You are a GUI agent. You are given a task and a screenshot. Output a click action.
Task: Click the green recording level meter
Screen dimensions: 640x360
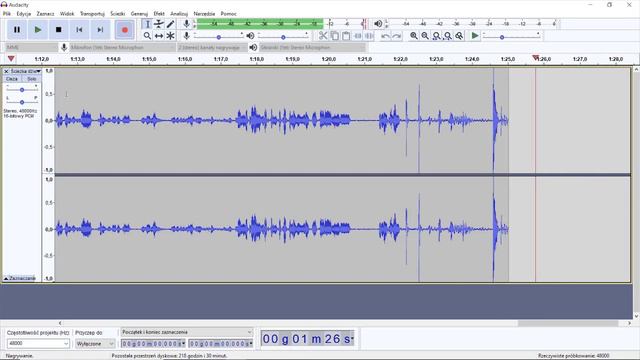tap(260, 24)
